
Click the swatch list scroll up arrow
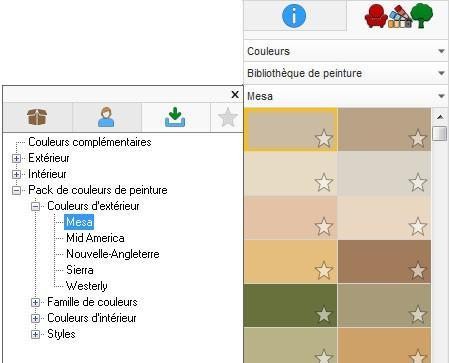click(x=440, y=117)
